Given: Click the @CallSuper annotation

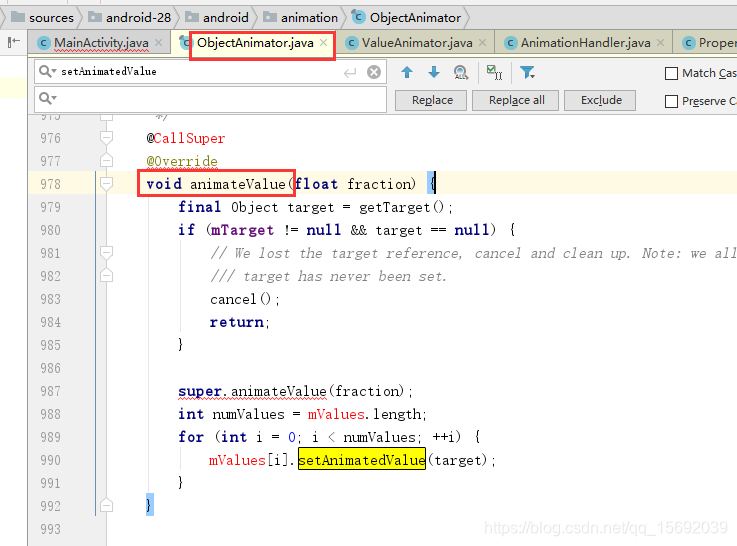Looking at the screenshot, I should click(186, 138).
